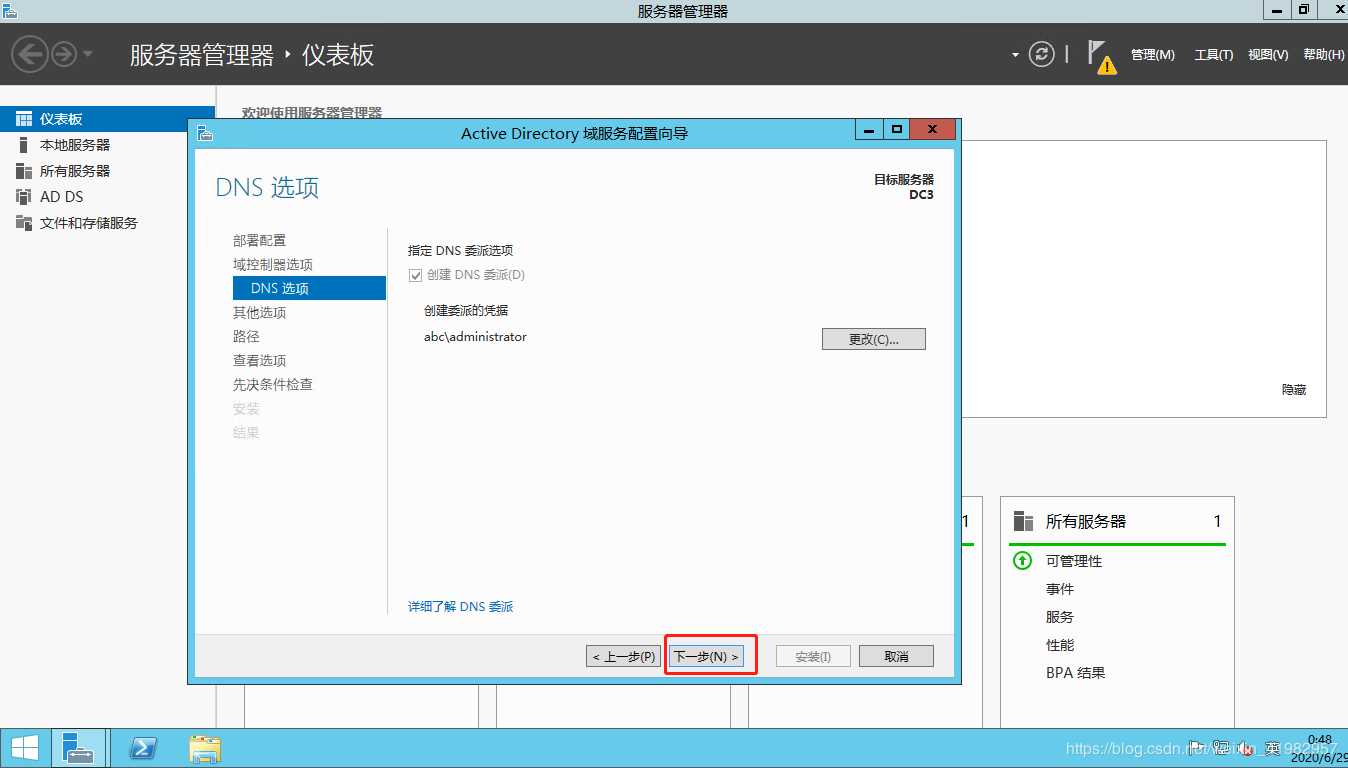Open the 工具(T) menu
Image resolution: width=1348 pixels, height=768 pixels.
[x=1213, y=55]
